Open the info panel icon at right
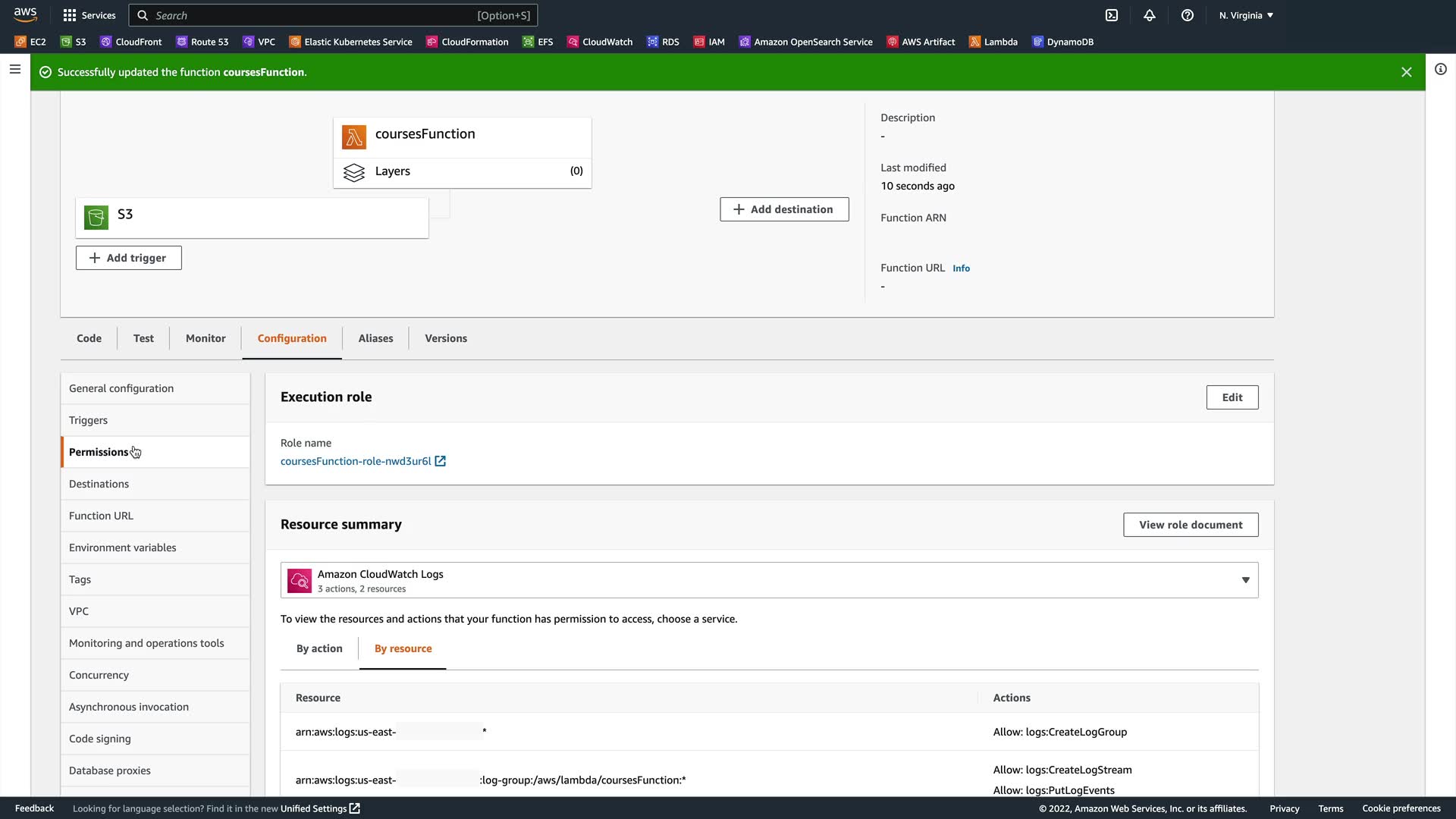The height and width of the screenshot is (819, 1456). pos(1440,69)
